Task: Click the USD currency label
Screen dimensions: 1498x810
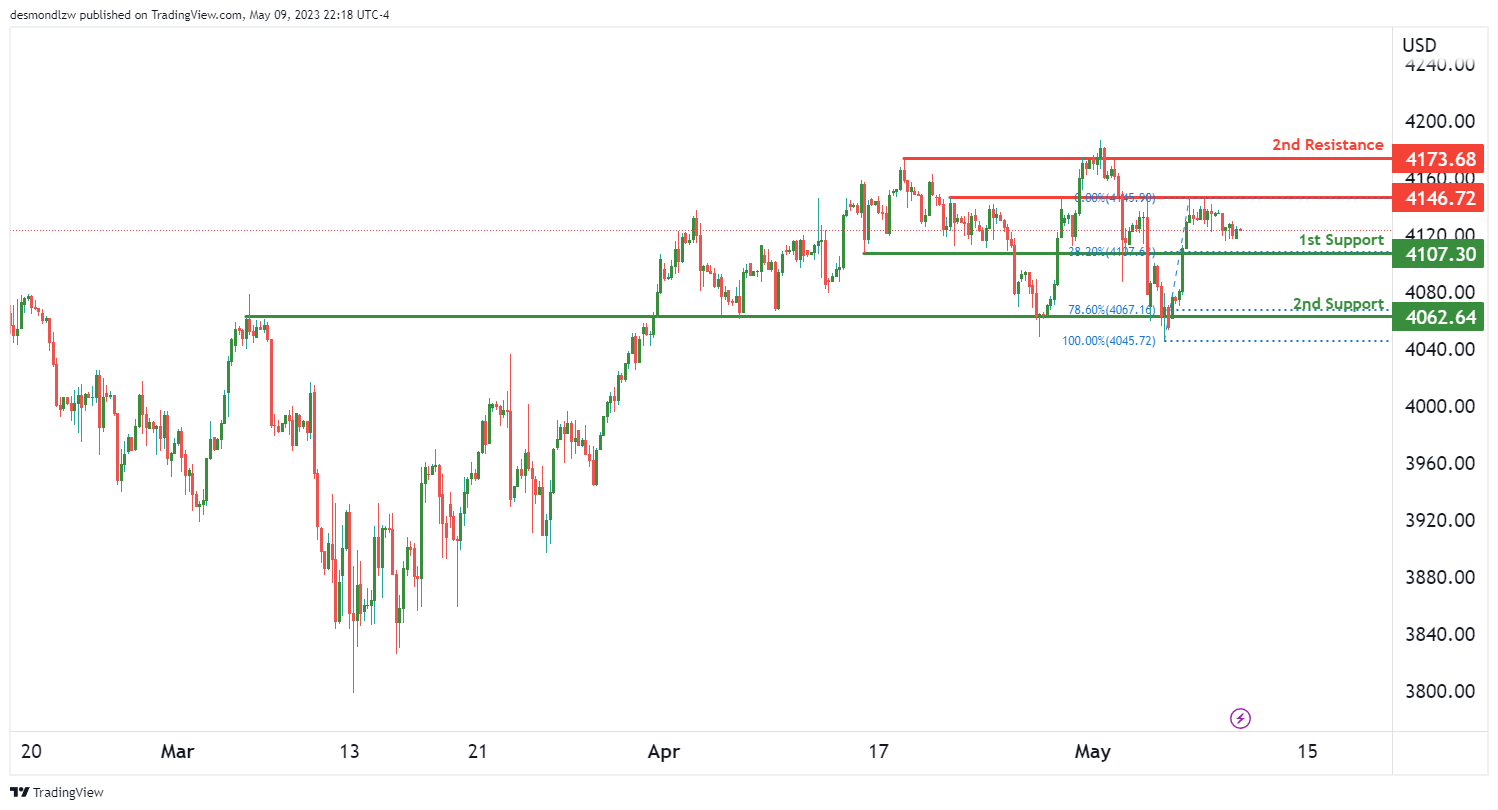Action: pos(1419,45)
